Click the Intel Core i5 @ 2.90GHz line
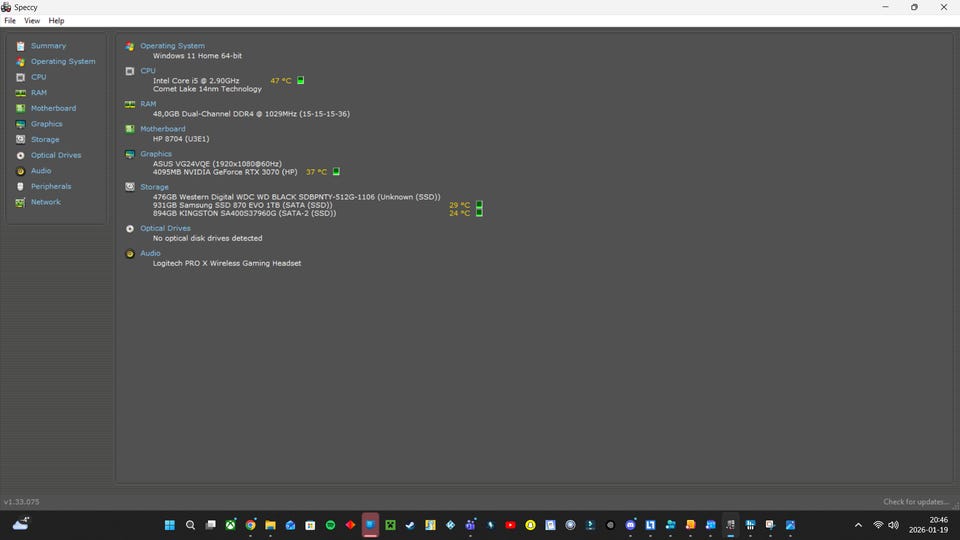The height and width of the screenshot is (540, 960). point(196,81)
